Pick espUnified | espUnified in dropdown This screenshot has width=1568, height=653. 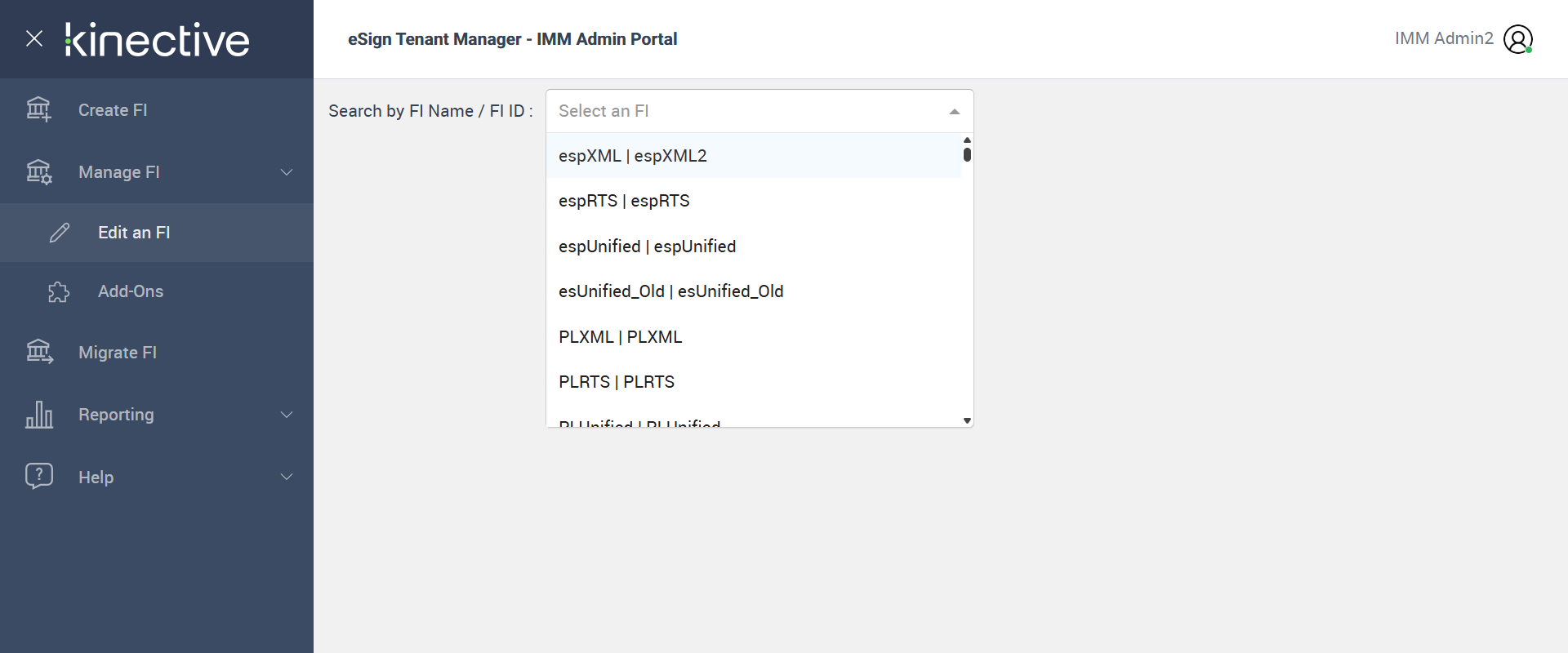point(647,247)
